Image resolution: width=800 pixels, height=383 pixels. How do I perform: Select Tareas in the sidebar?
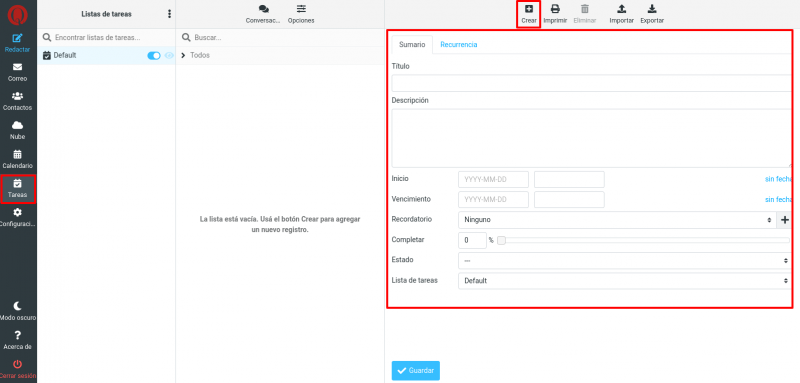17,189
